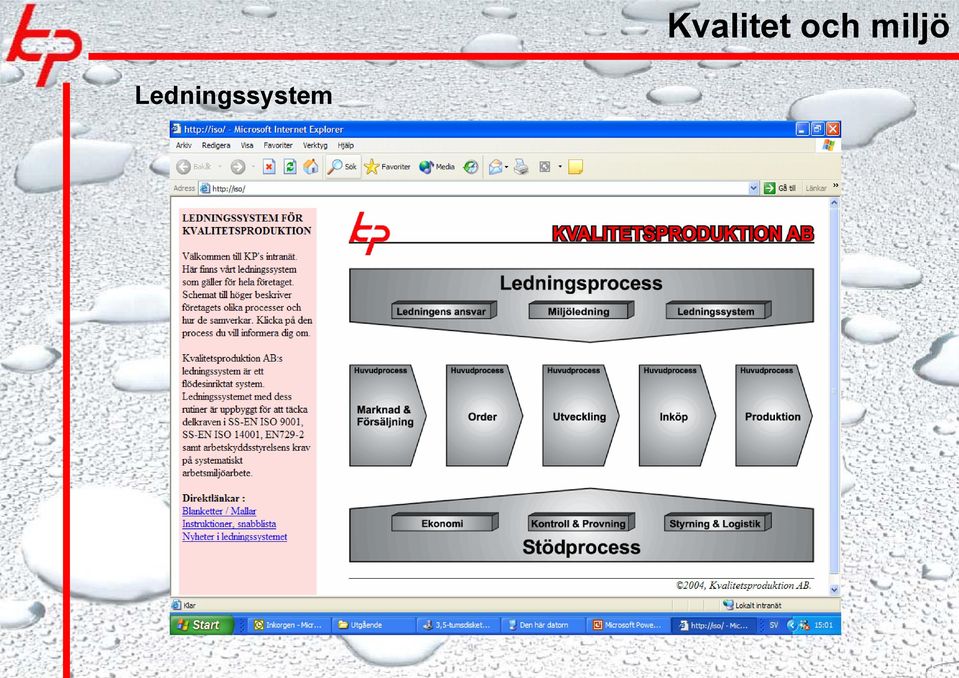The height and width of the screenshot is (678, 959).
Task: Click the Miljöledning process box
Action: [x=581, y=311]
